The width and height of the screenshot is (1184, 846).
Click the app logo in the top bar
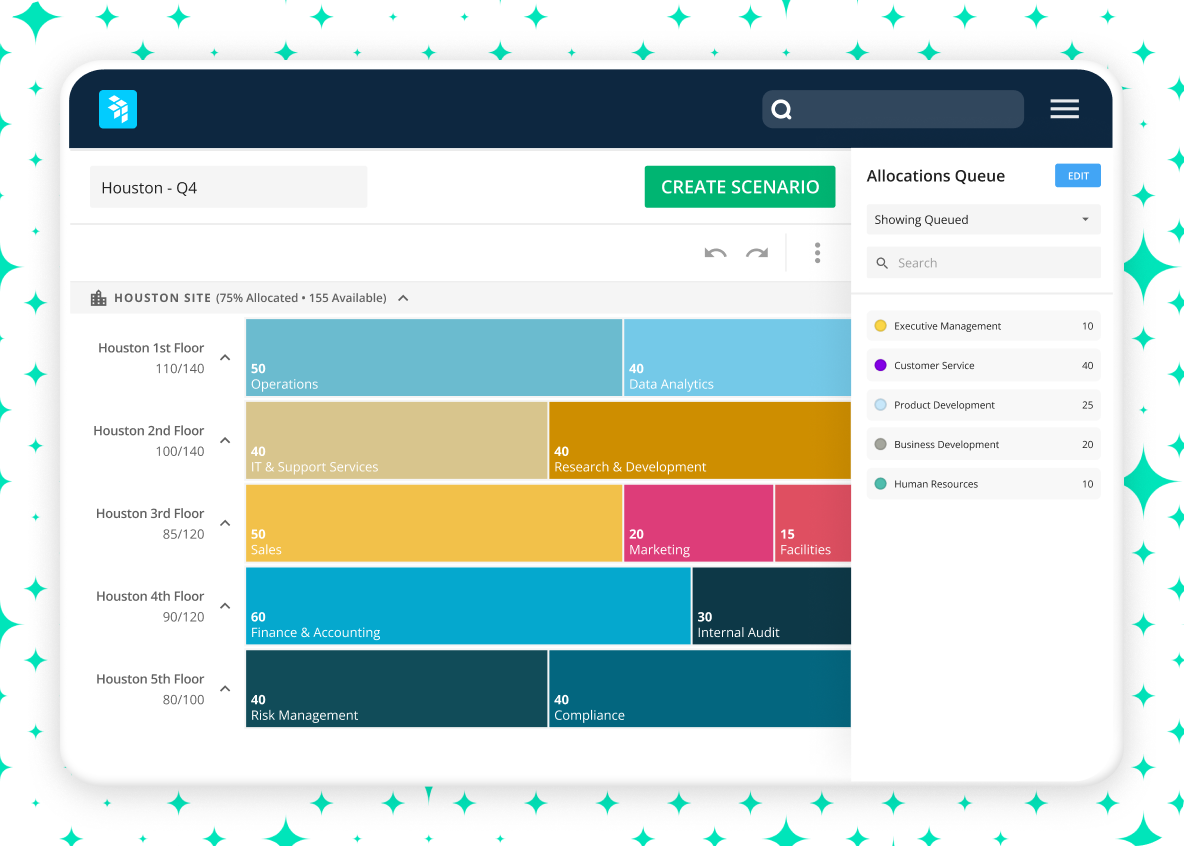click(x=117, y=108)
